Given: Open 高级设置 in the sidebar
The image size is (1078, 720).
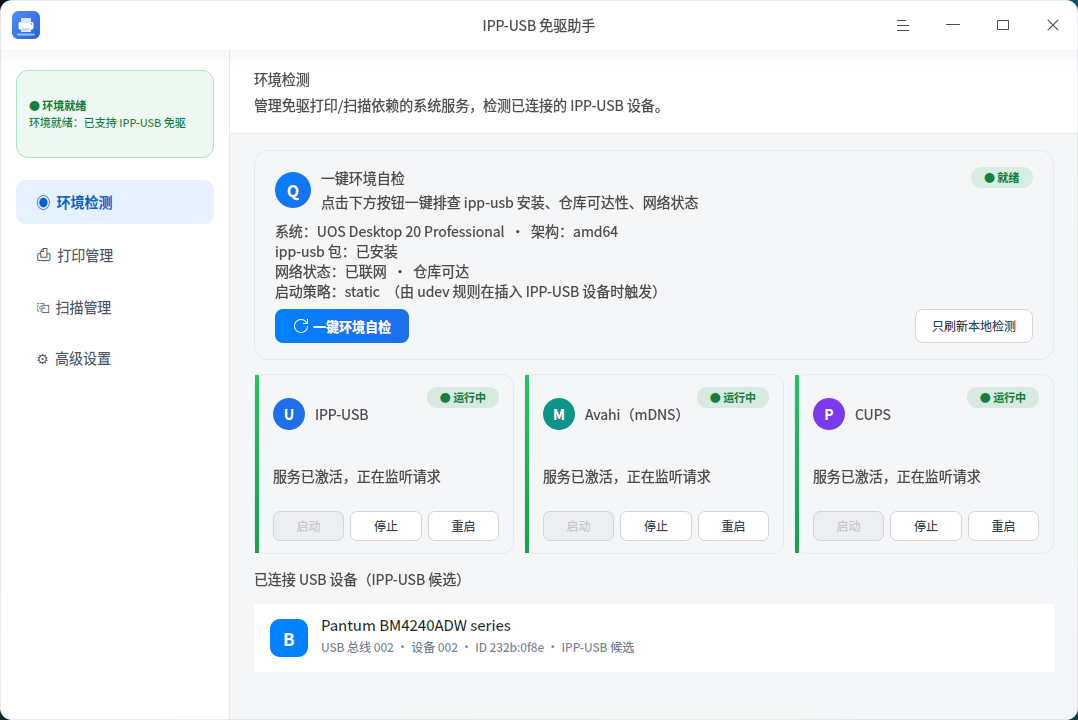Looking at the screenshot, I should click(115, 358).
